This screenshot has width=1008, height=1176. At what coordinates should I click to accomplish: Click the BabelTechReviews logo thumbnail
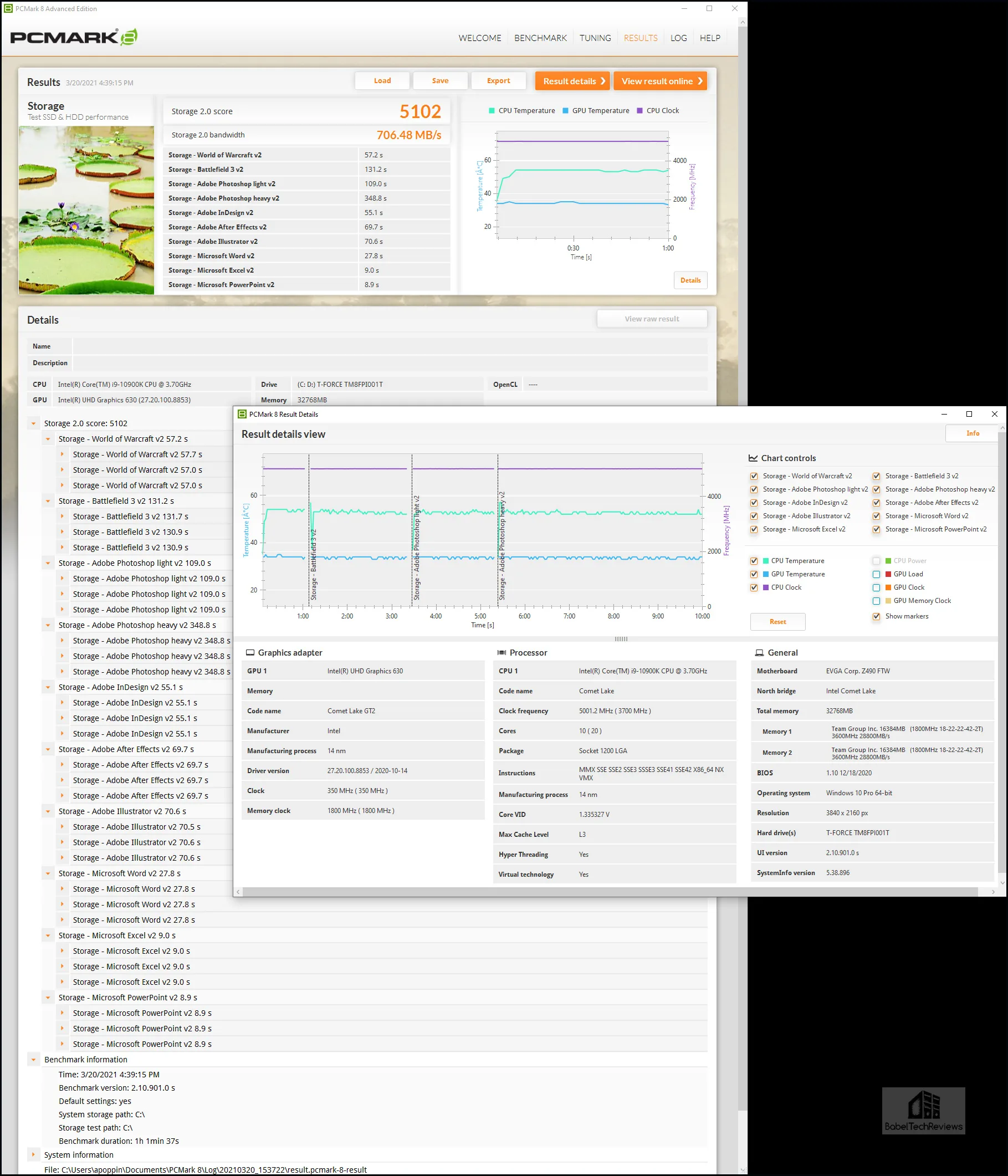(923, 1111)
